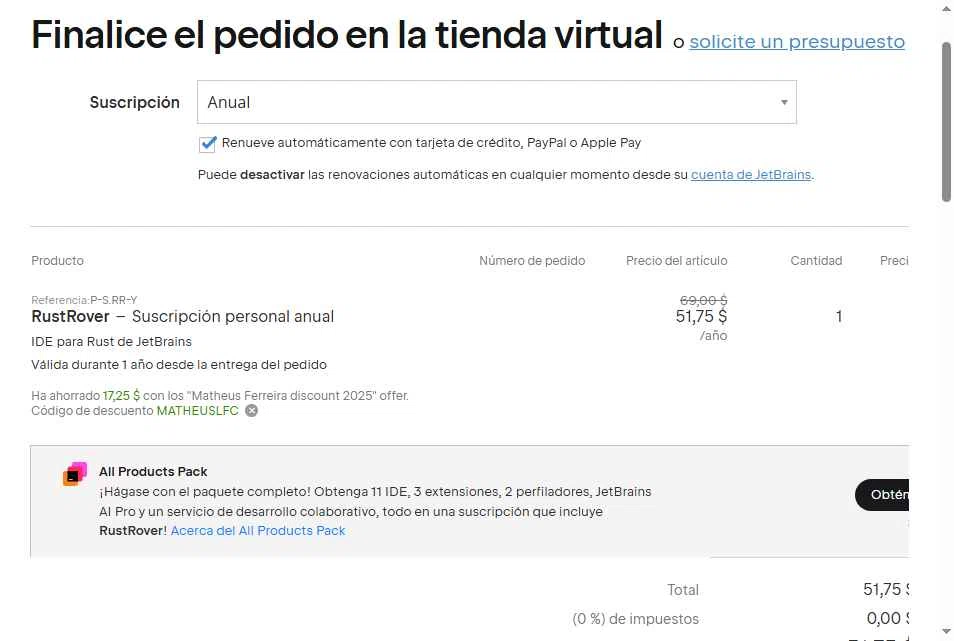Click the tax amount 0,00
The image size is (954, 641).
888,618
